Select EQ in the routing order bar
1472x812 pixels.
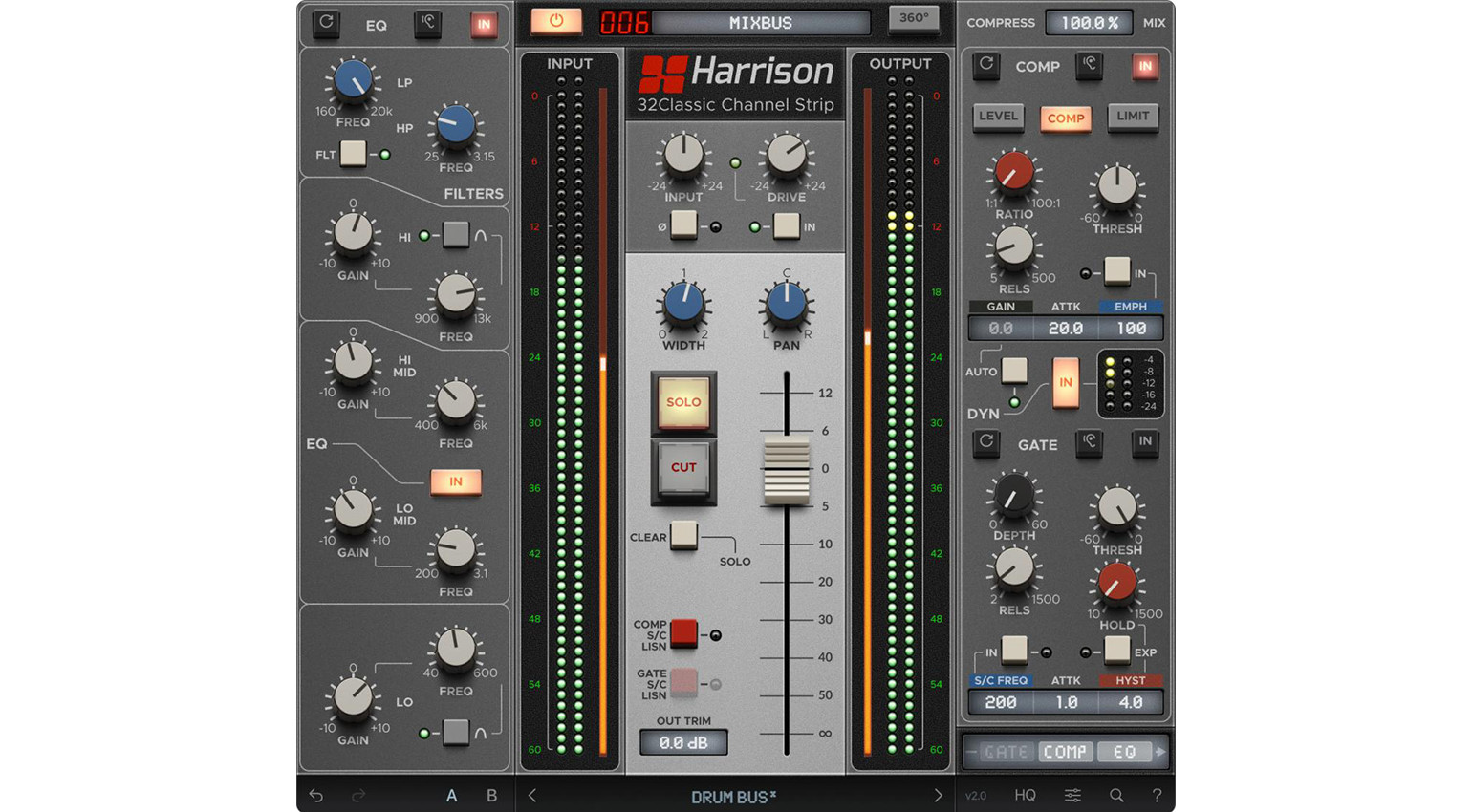point(1124,752)
